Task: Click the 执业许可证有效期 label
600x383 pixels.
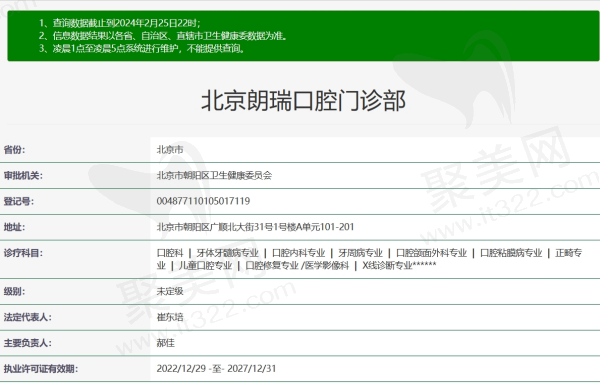Action: click(x=41, y=369)
